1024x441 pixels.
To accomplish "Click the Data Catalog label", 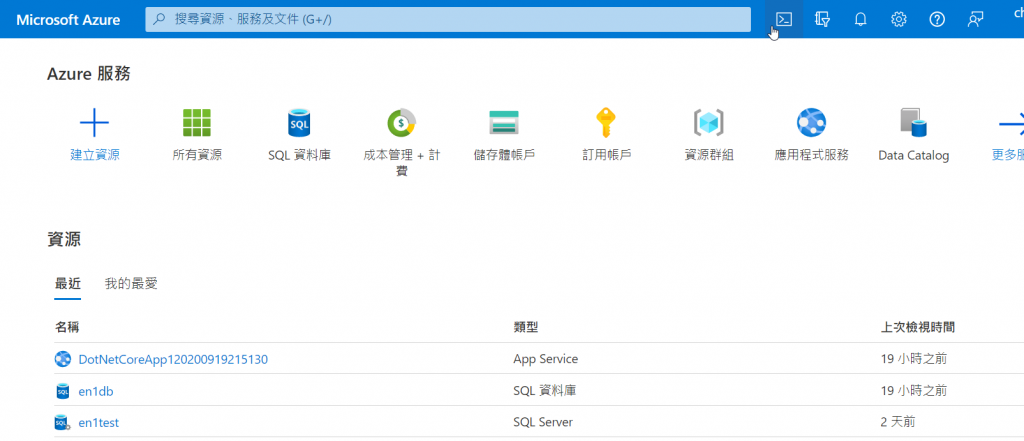I will [914, 156].
